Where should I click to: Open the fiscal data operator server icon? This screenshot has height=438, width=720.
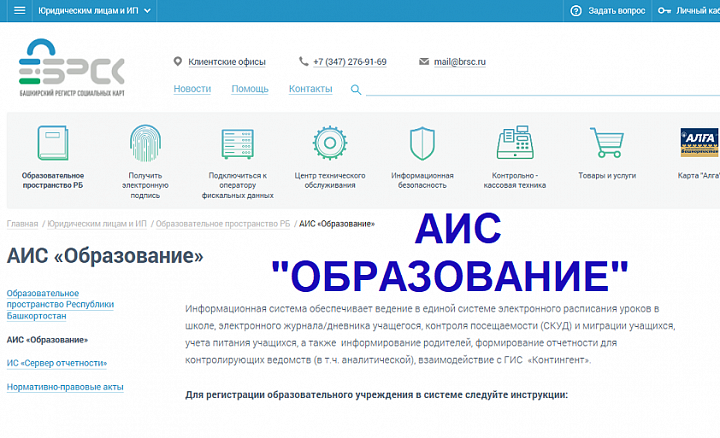(x=239, y=143)
